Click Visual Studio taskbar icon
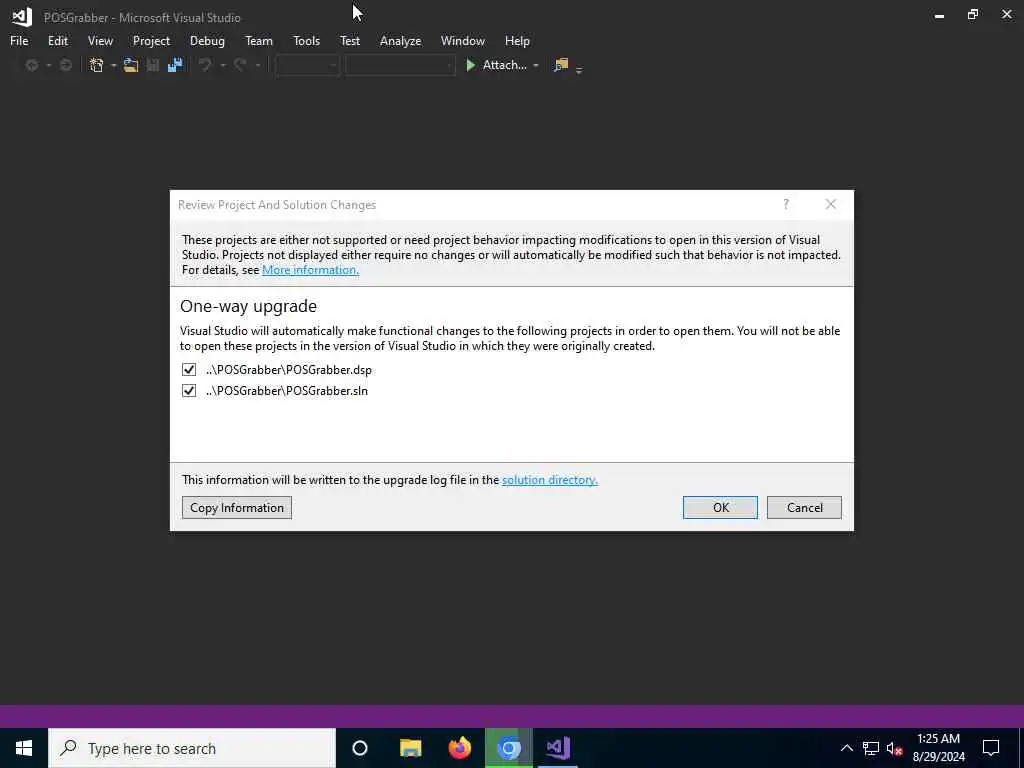 (x=558, y=748)
